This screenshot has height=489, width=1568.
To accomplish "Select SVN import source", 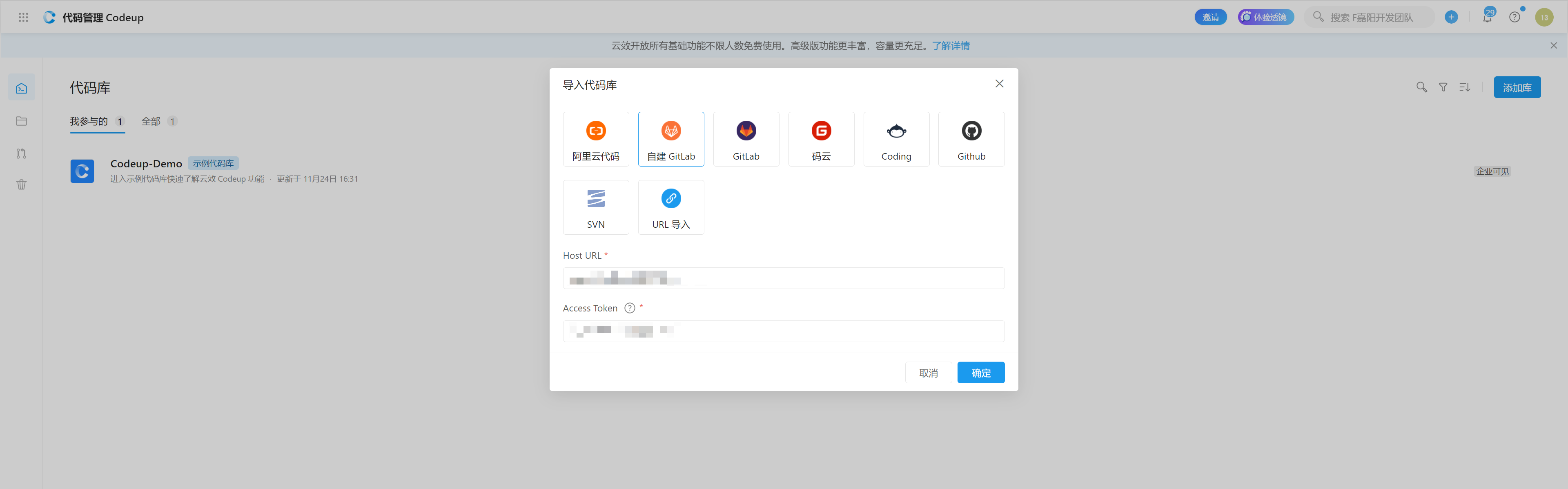I will coord(595,207).
